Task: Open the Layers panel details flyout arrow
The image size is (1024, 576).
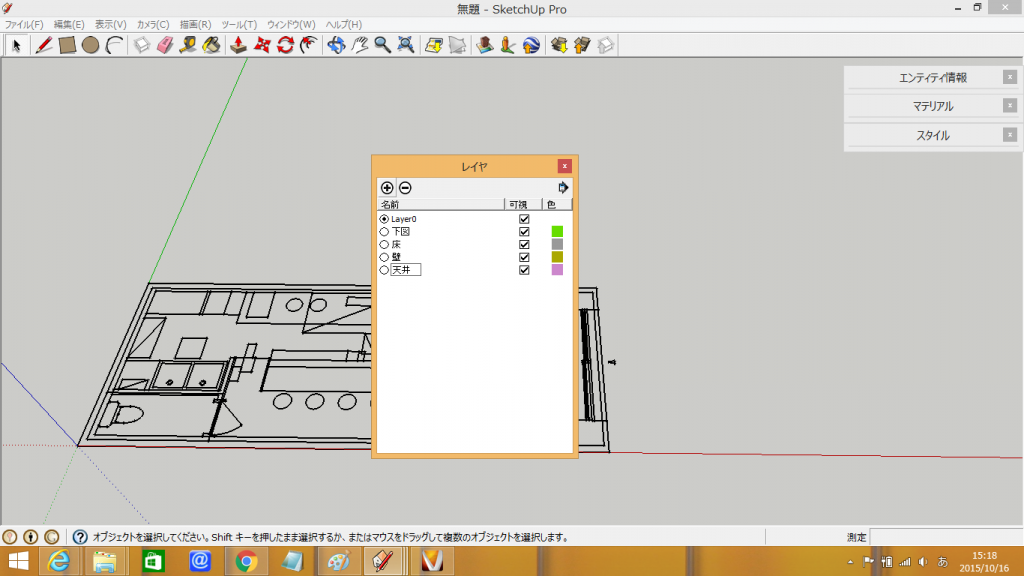Action: pyautogui.click(x=563, y=188)
